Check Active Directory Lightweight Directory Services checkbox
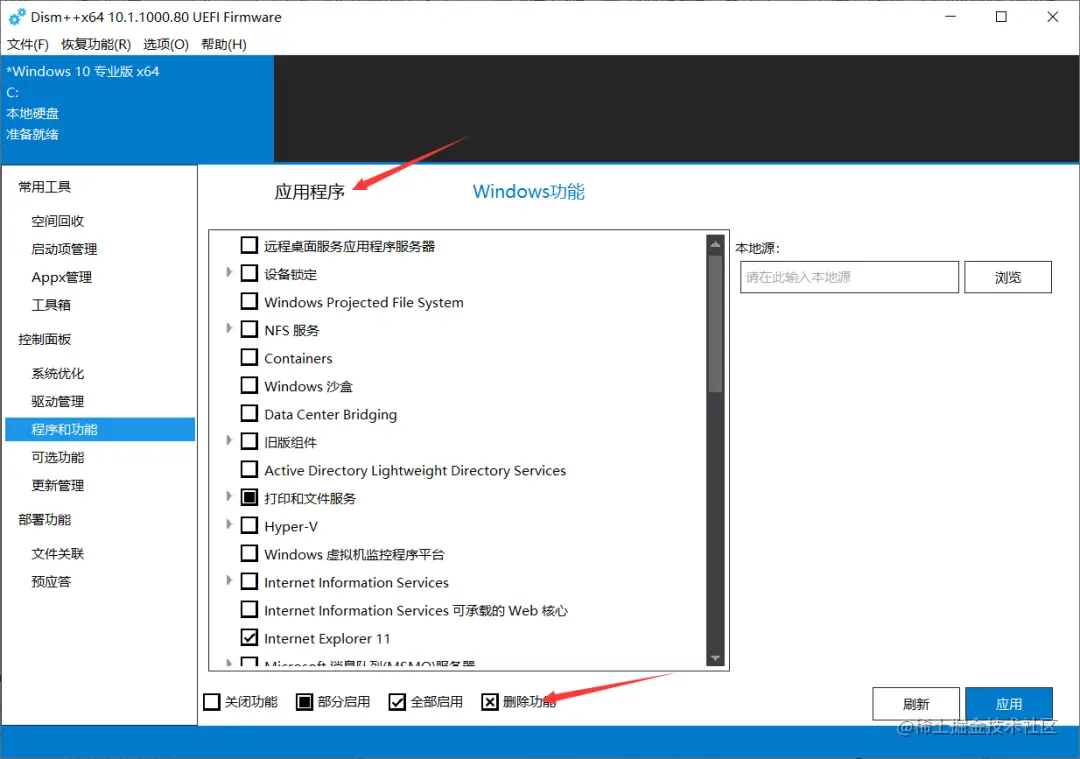 [x=249, y=469]
